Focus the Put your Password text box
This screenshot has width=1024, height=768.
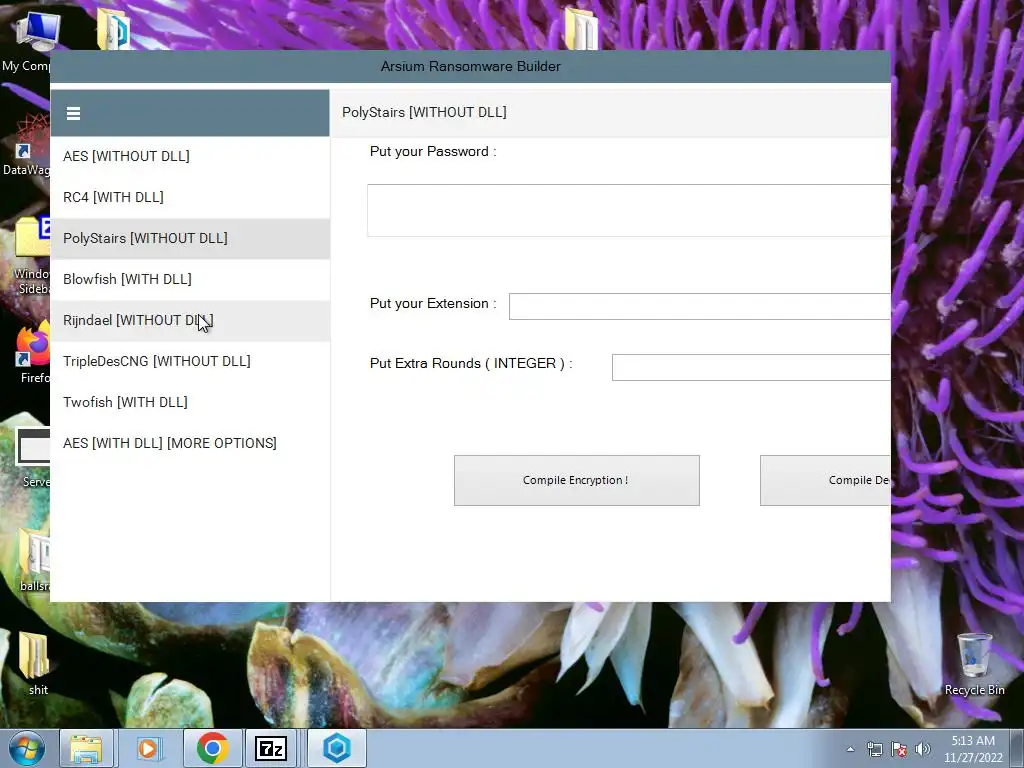[x=629, y=210]
